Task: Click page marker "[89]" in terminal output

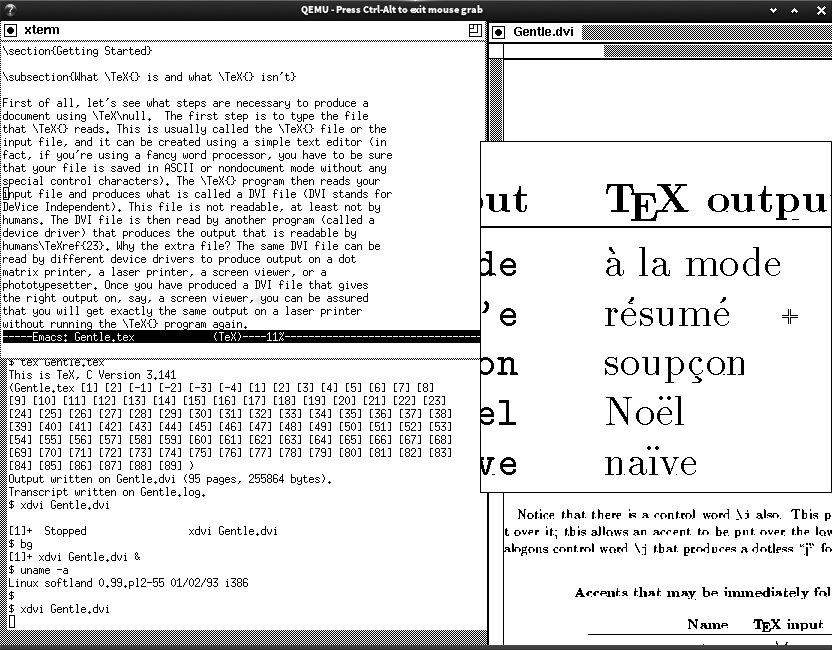Action: coord(170,466)
